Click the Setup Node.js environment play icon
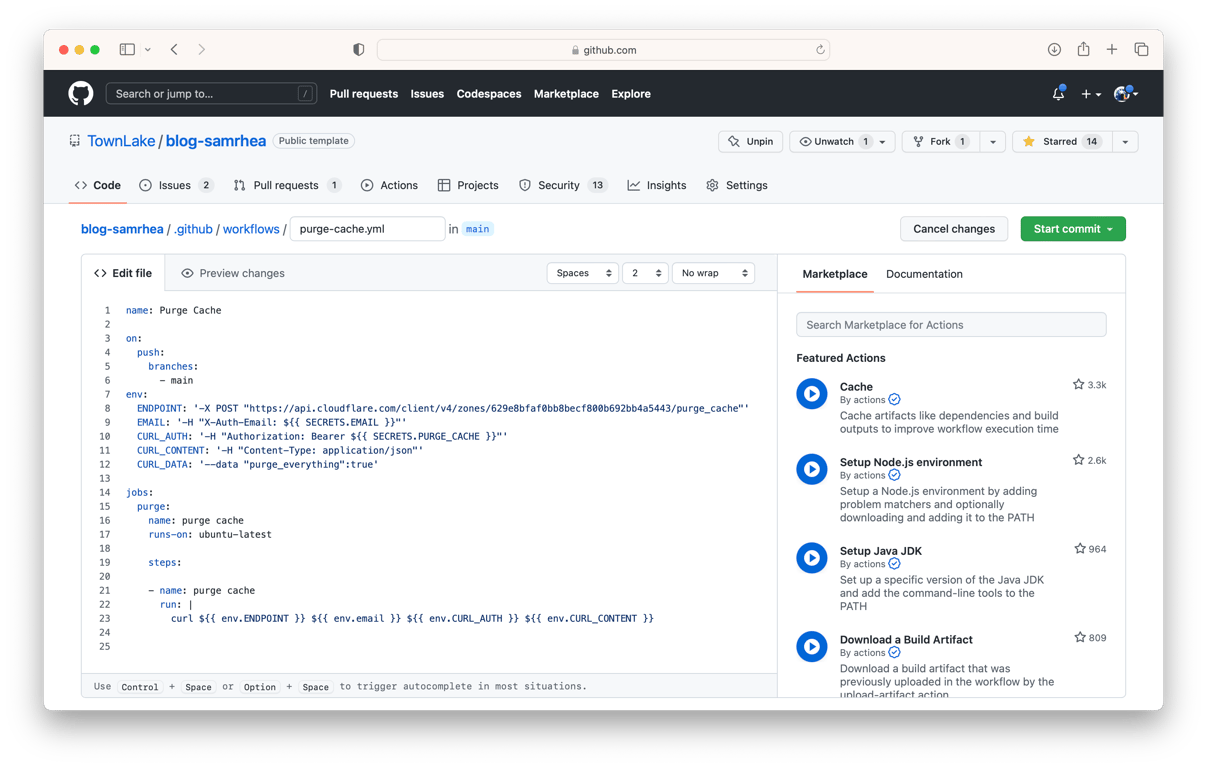The width and height of the screenshot is (1207, 768). pos(811,469)
